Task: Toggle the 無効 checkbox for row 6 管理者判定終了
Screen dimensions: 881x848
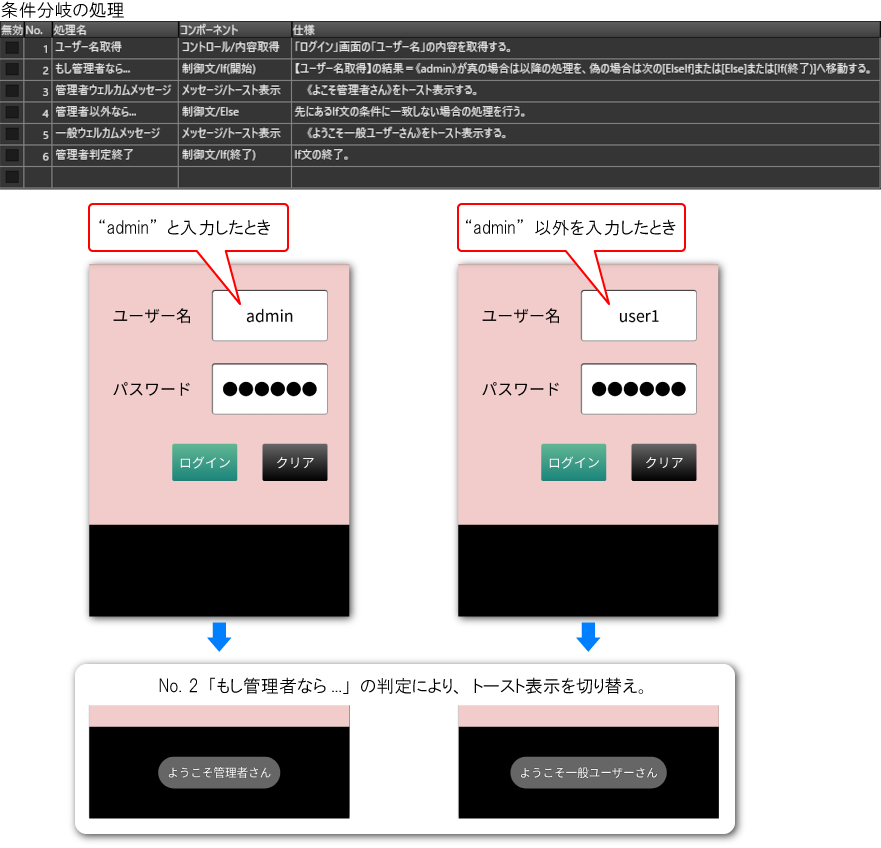Action: (12, 155)
